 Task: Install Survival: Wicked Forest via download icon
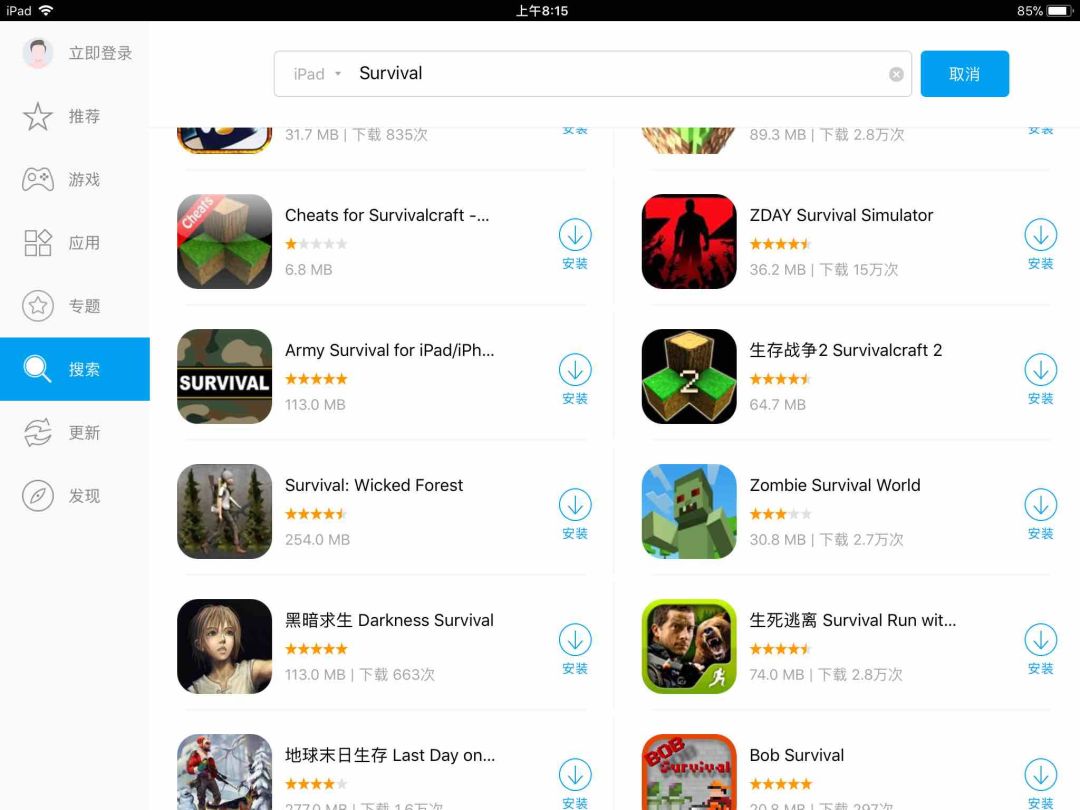574,505
